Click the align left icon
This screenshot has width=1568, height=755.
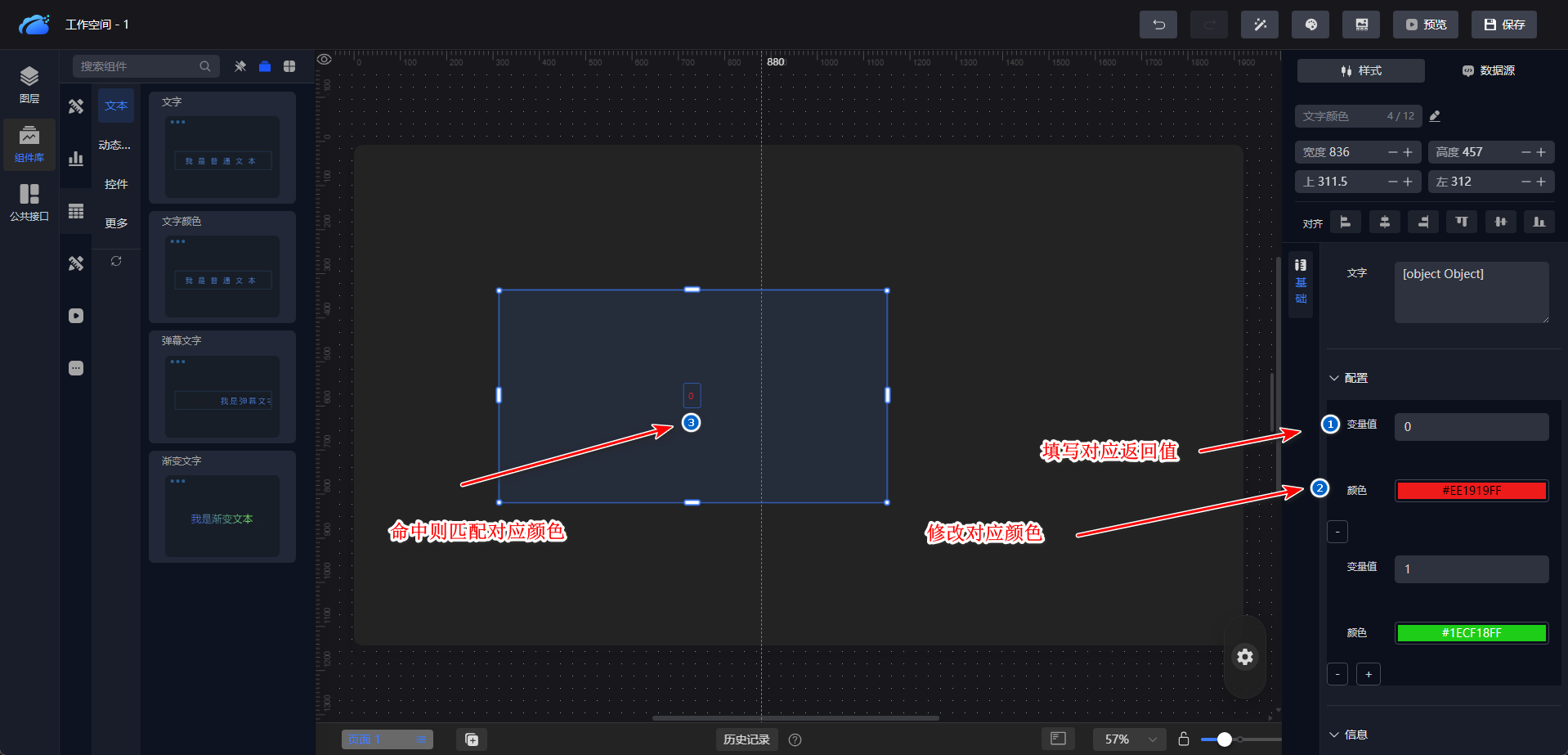[x=1345, y=222]
